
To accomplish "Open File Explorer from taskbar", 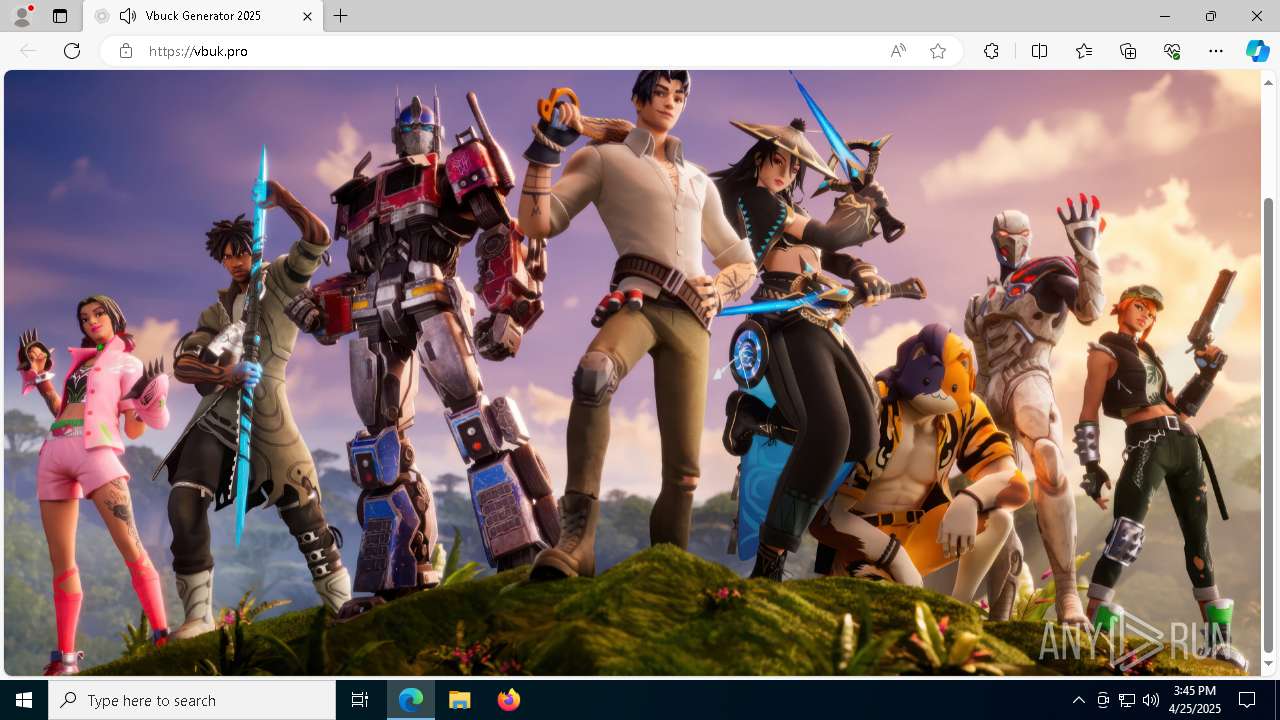I will (460, 700).
